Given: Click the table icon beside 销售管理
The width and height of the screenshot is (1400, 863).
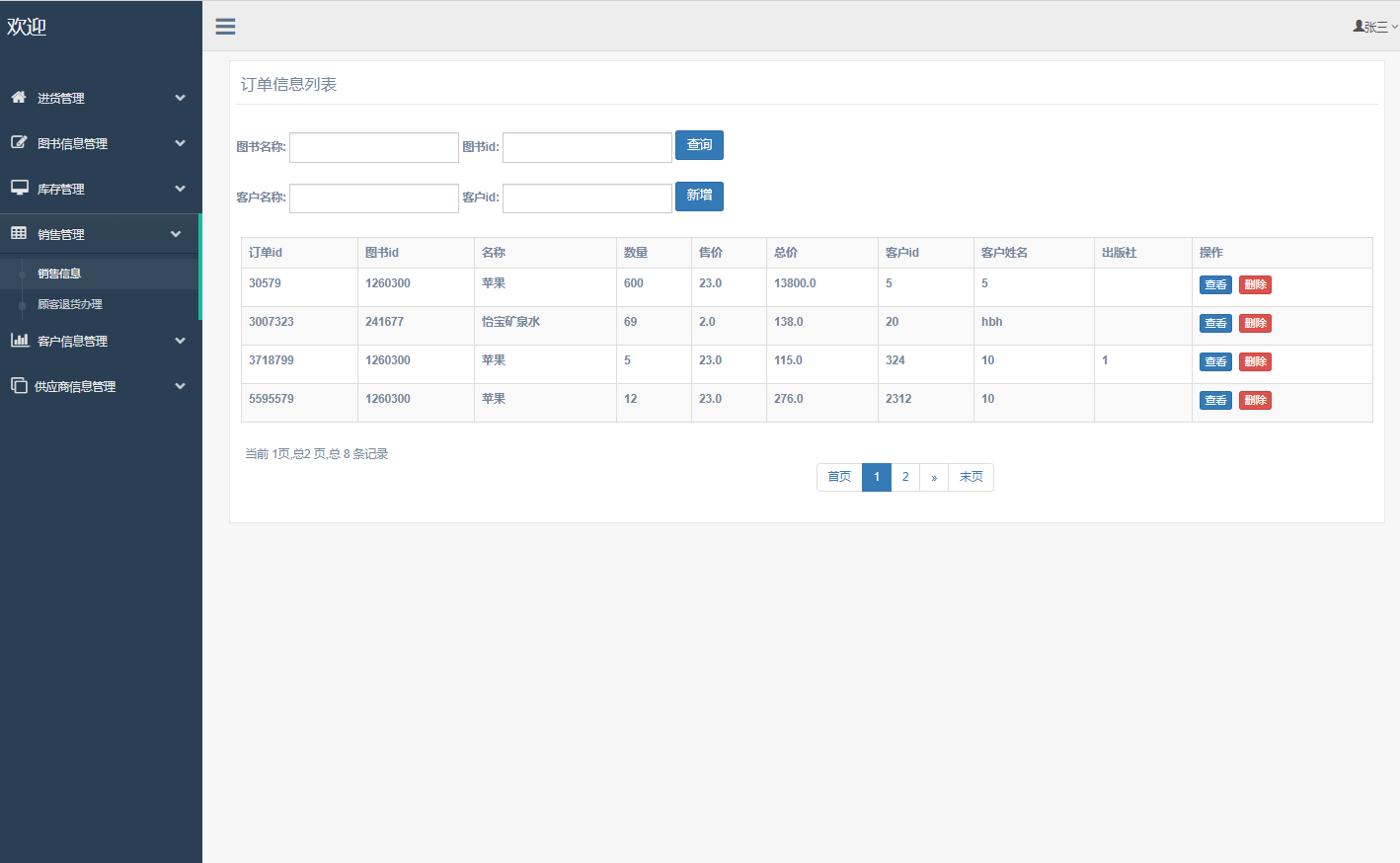Looking at the screenshot, I should pos(19,233).
